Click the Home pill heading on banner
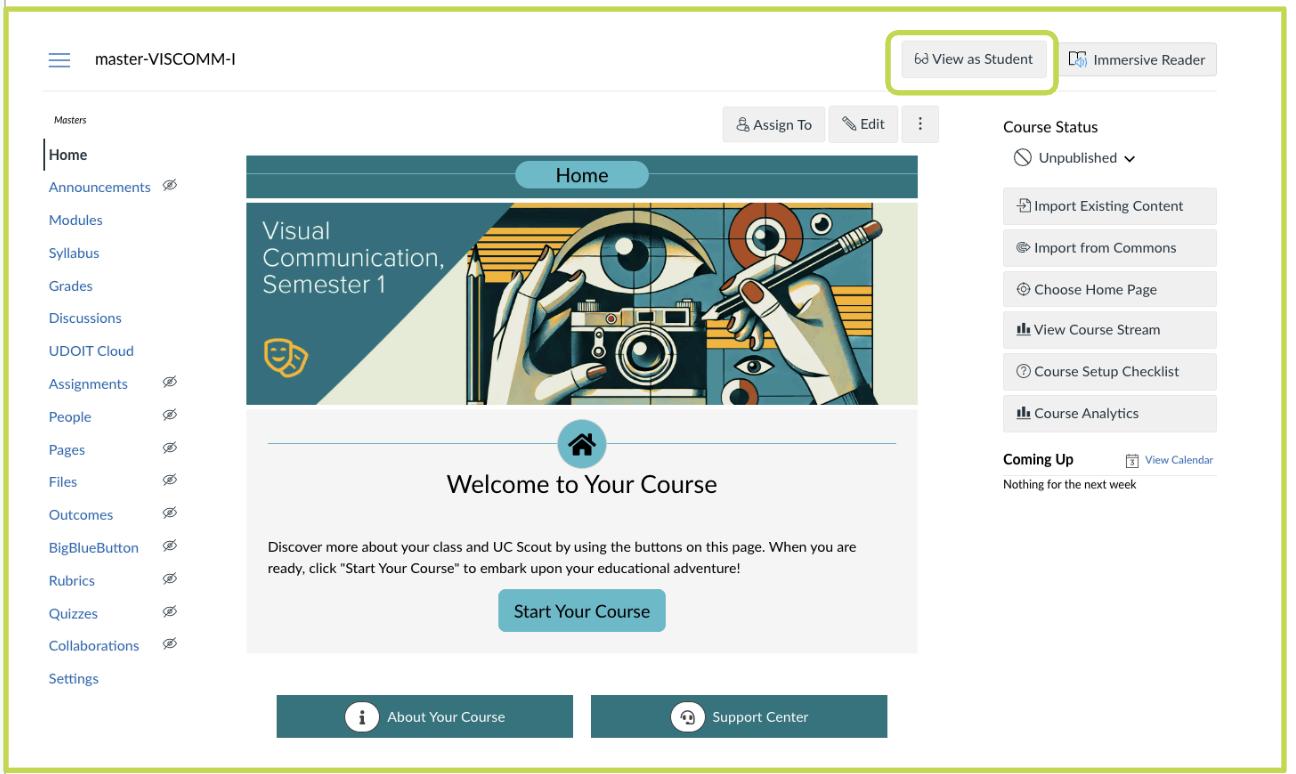 coord(581,176)
